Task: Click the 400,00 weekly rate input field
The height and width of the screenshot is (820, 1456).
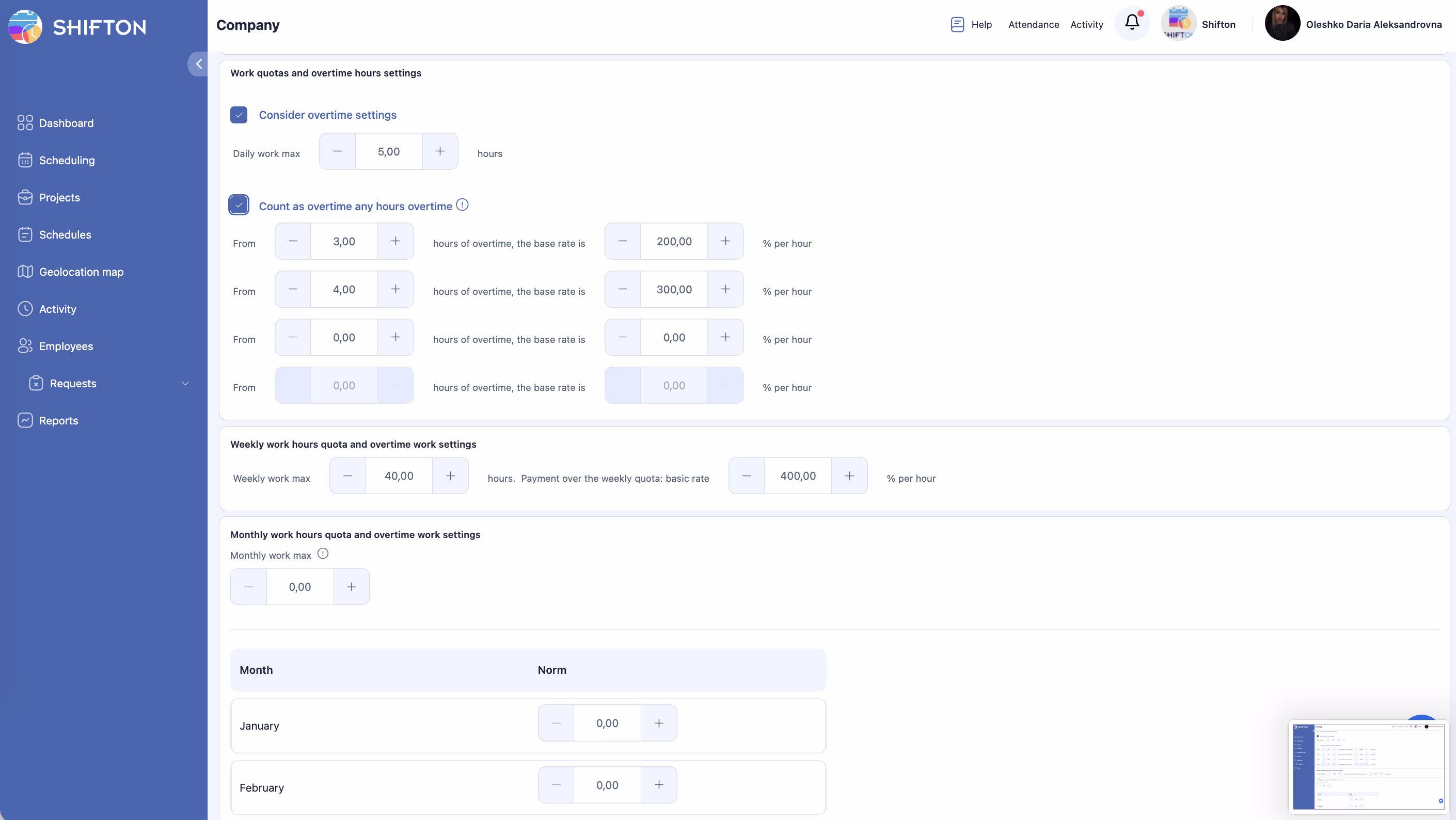Action: click(x=798, y=476)
